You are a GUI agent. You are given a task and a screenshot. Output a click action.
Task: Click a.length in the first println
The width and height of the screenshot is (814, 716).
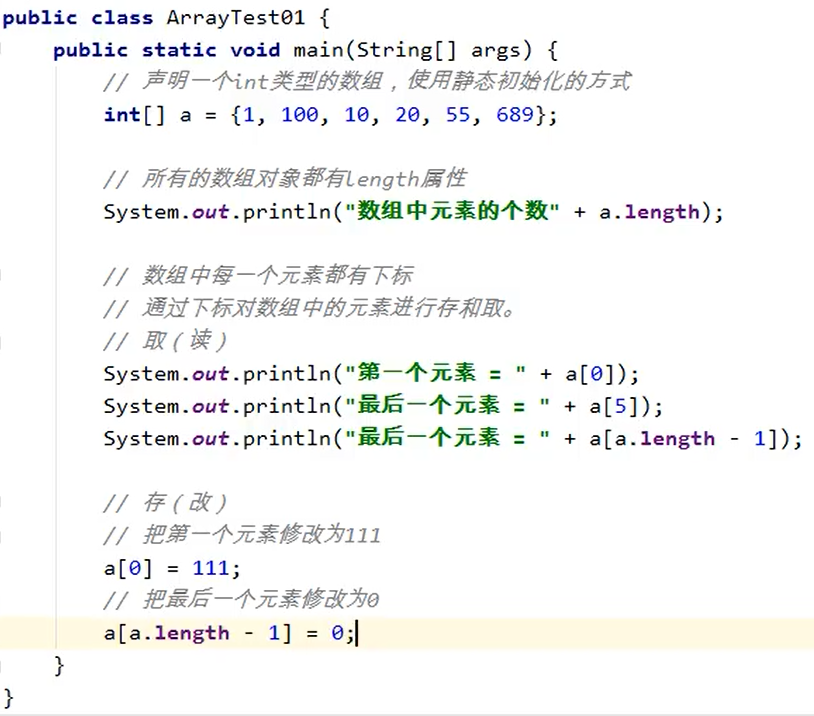649,212
